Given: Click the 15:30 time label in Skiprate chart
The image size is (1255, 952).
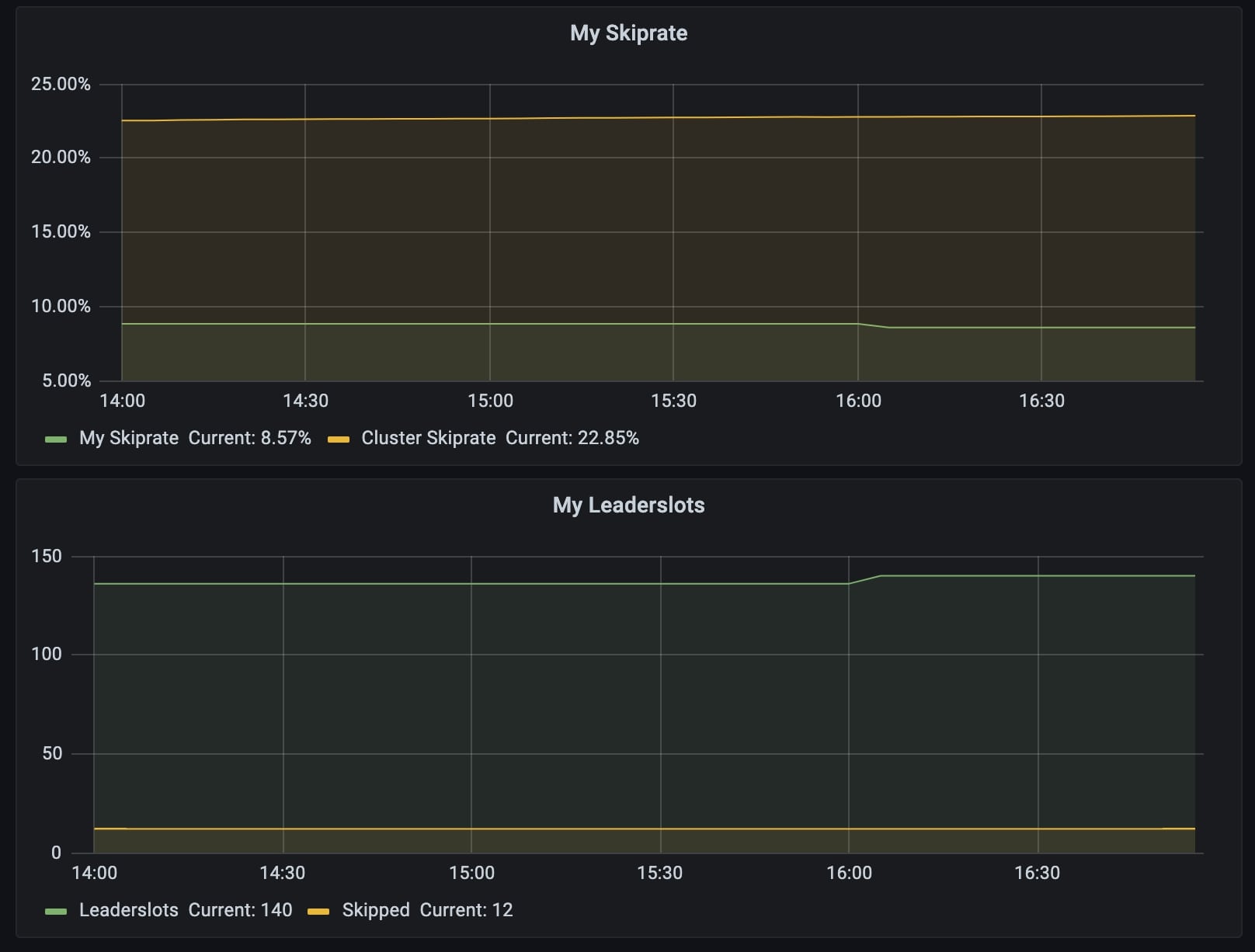Looking at the screenshot, I should coord(673,401).
